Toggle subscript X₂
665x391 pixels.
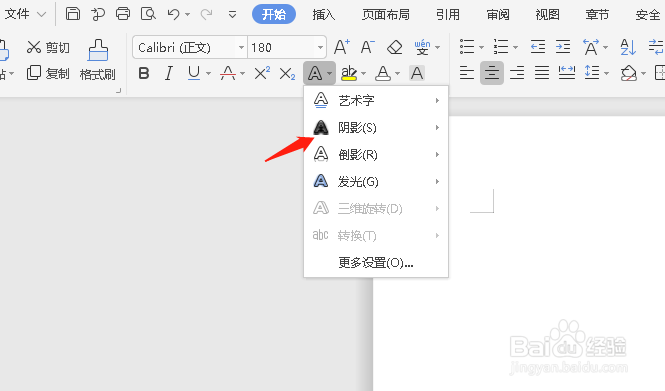287,74
